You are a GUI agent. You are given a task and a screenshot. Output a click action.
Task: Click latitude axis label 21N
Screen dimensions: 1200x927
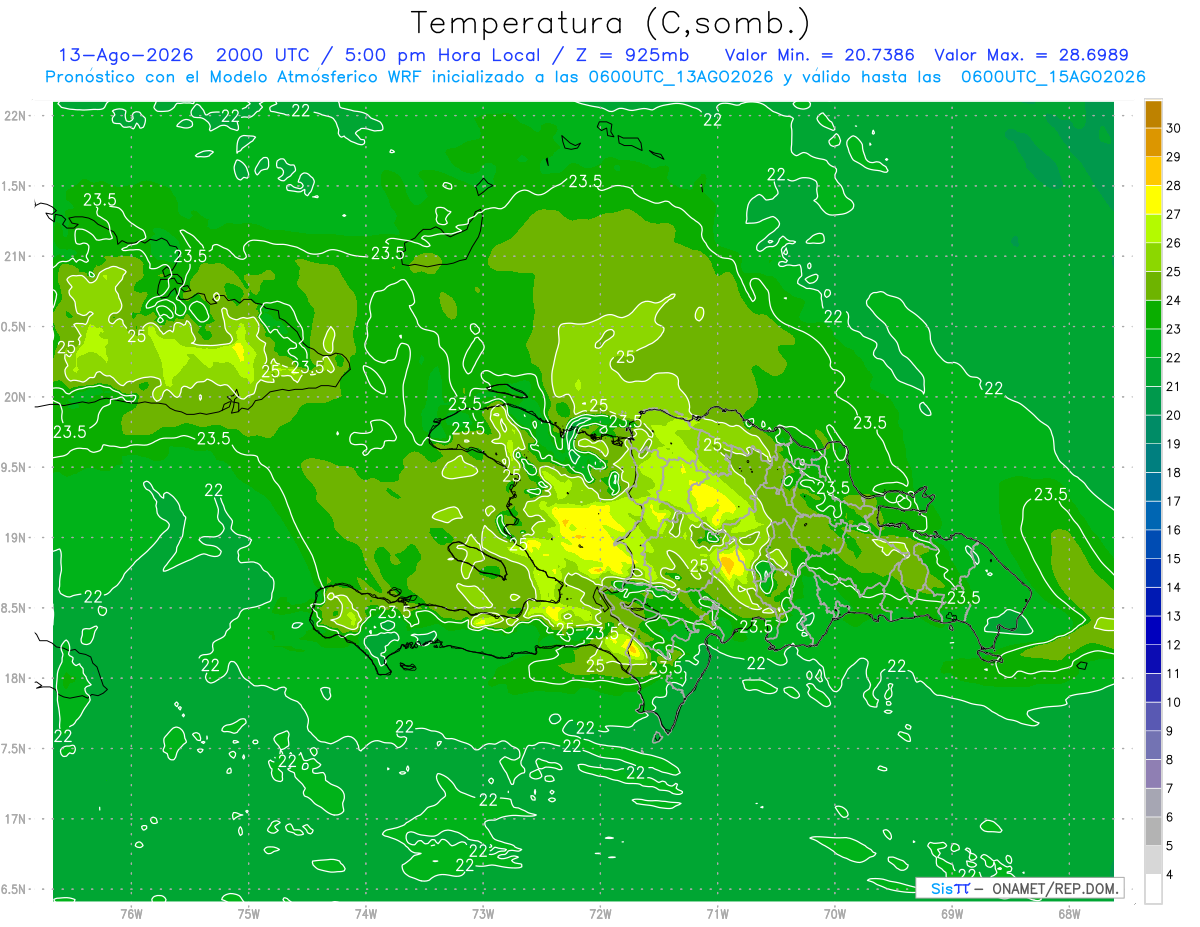point(15,256)
